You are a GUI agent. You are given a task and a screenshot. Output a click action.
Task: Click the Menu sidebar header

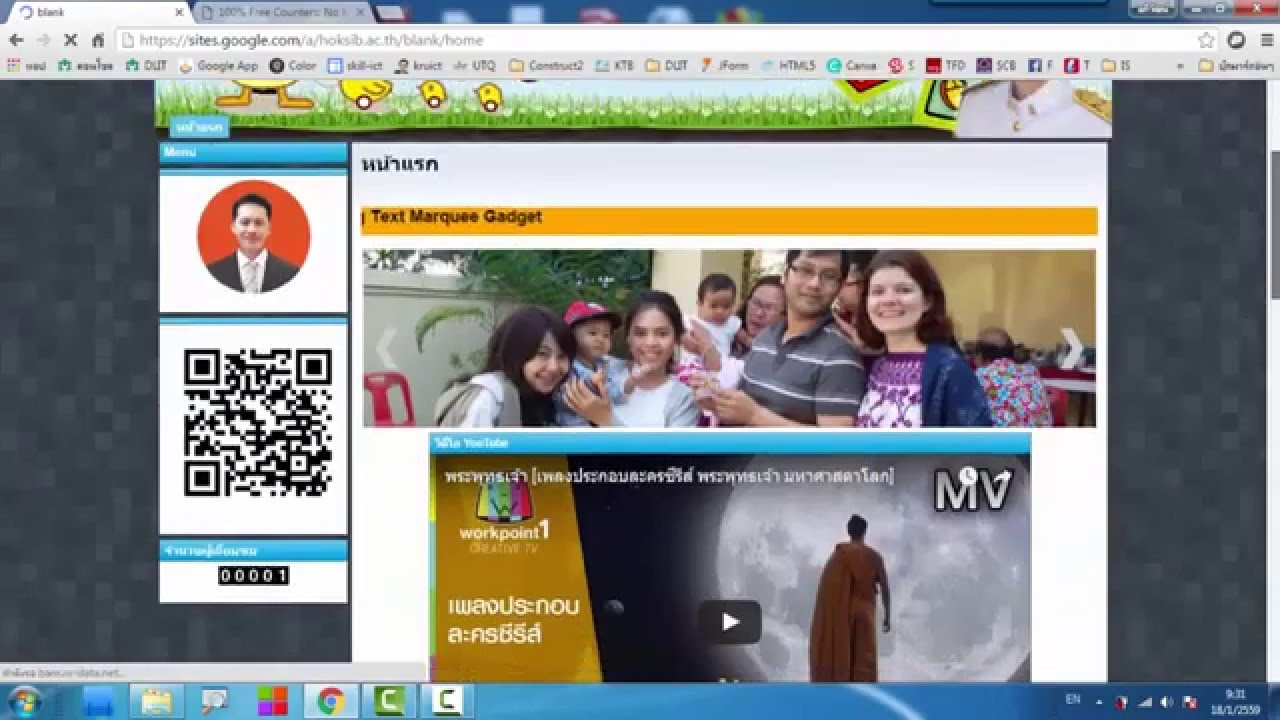pos(253,153)
